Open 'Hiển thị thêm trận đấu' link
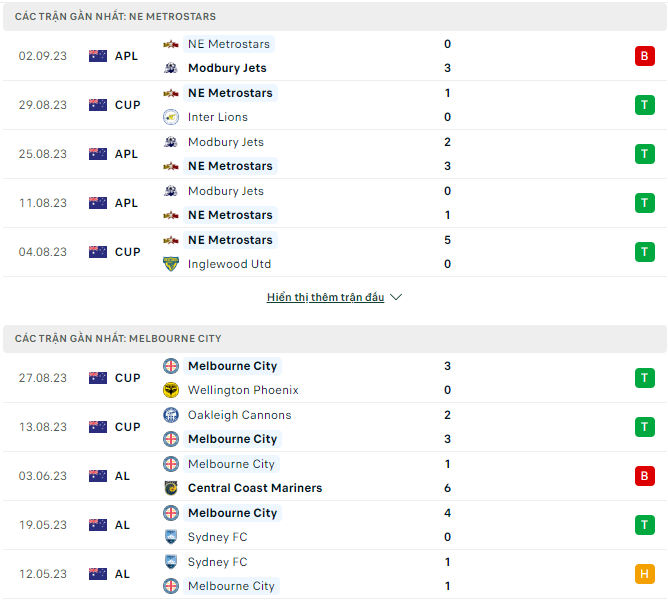Image resolution: width=668 pixels, height=602 pixels. (325, 297)
